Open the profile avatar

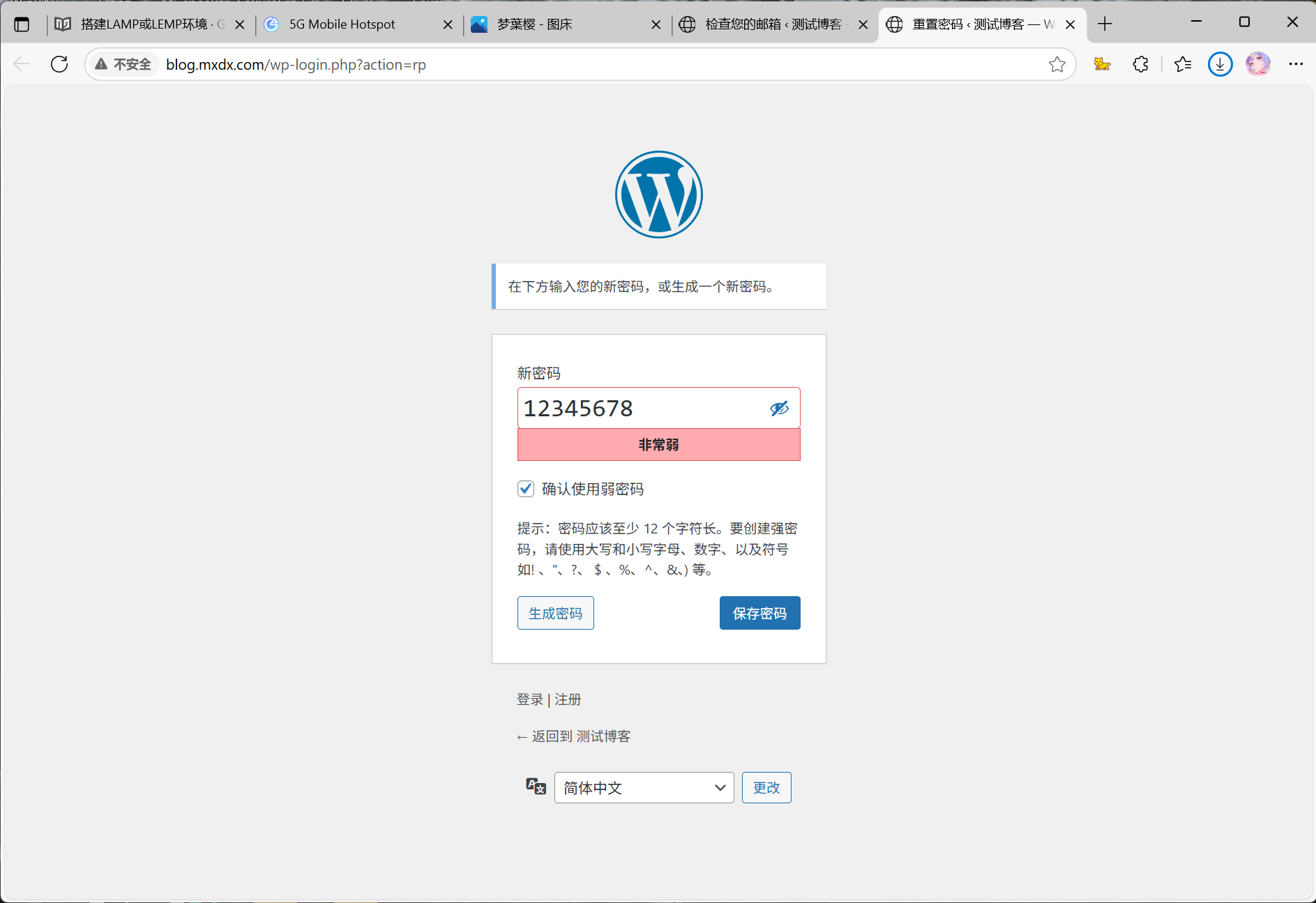[1258, 64]
